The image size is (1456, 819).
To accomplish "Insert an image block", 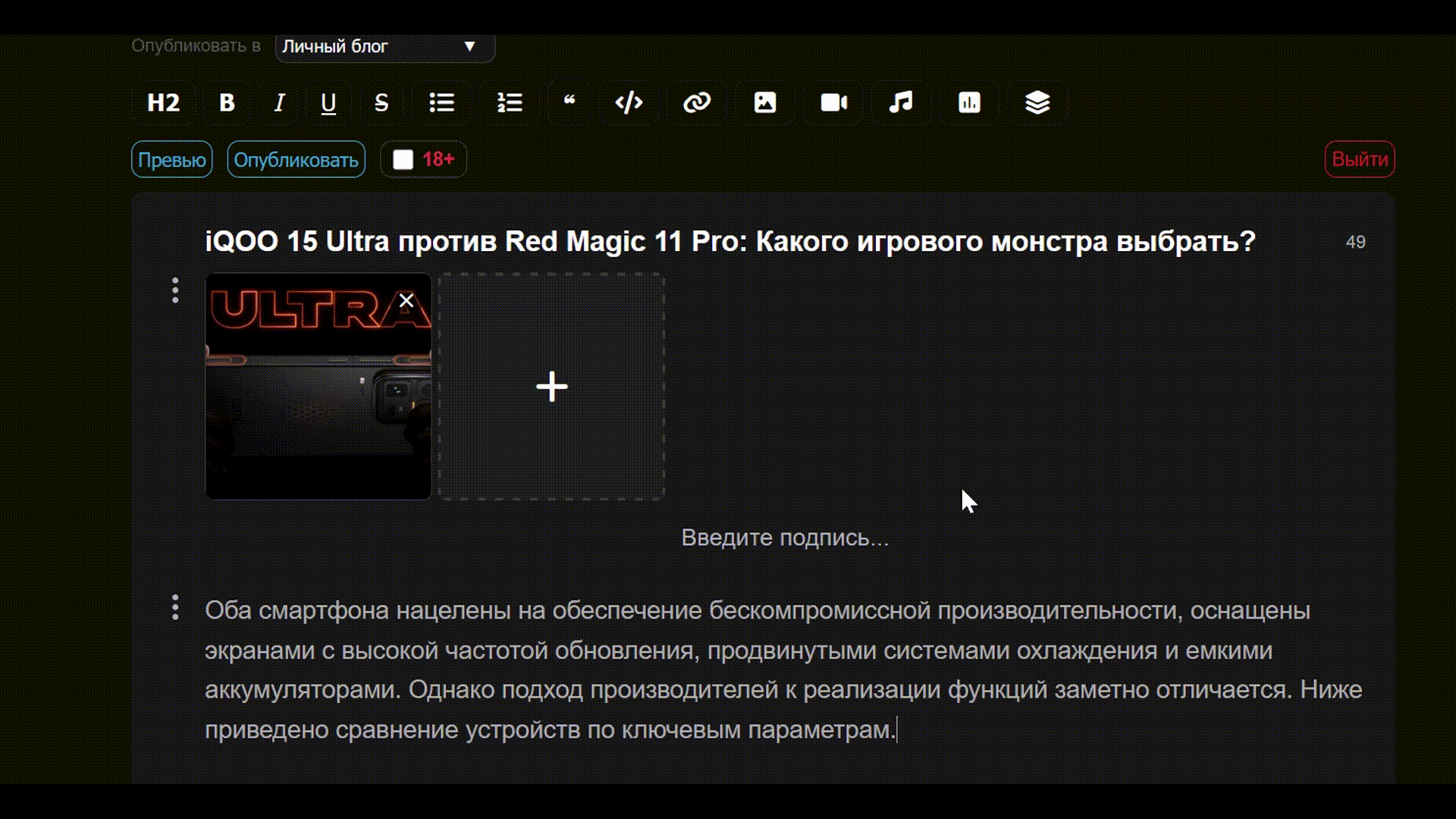I will [x=764, y=102].
